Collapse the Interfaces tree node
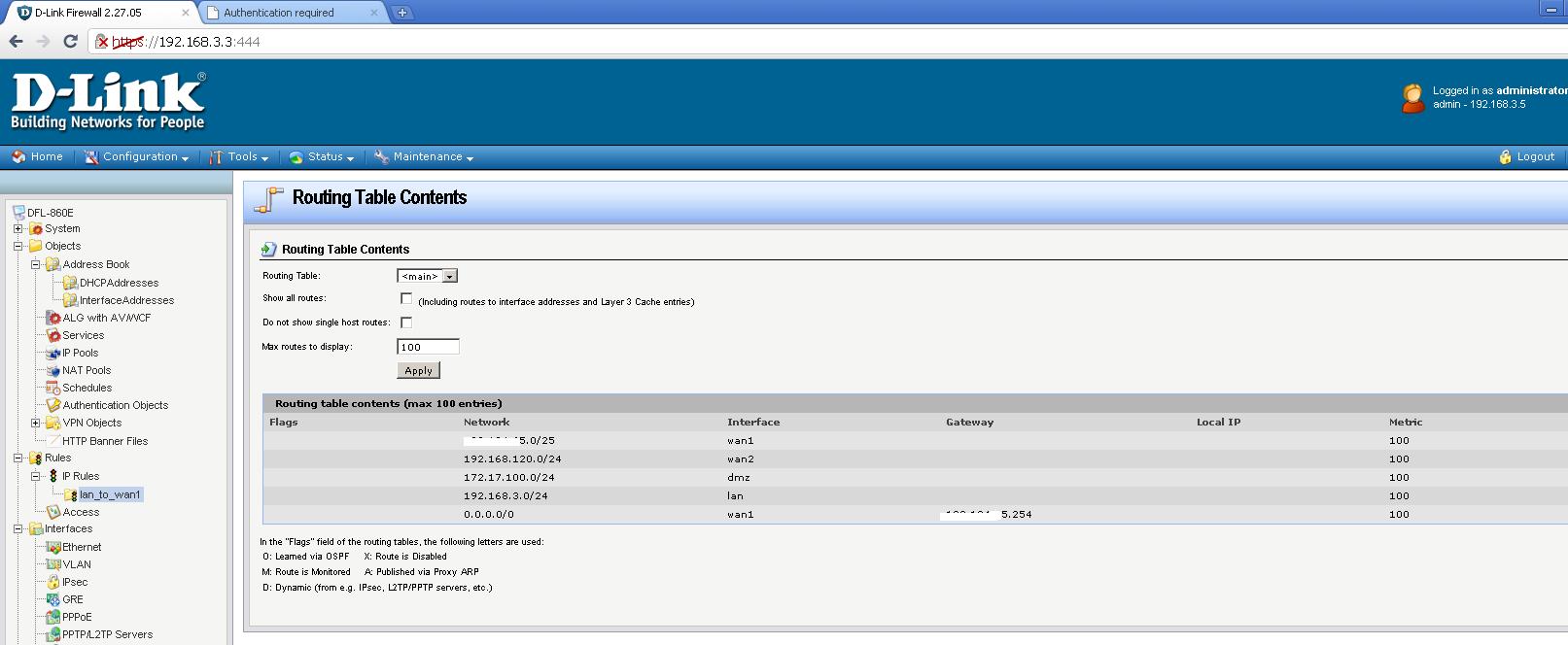The width and height of the screenshot is (1568, 645). click(x=17, y=529)
